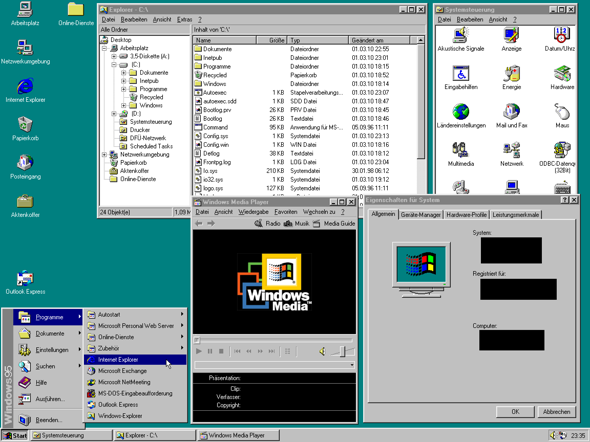Click the Media Player back arrow
Screen dimensions: 590x442
click(x=199, y=223)
